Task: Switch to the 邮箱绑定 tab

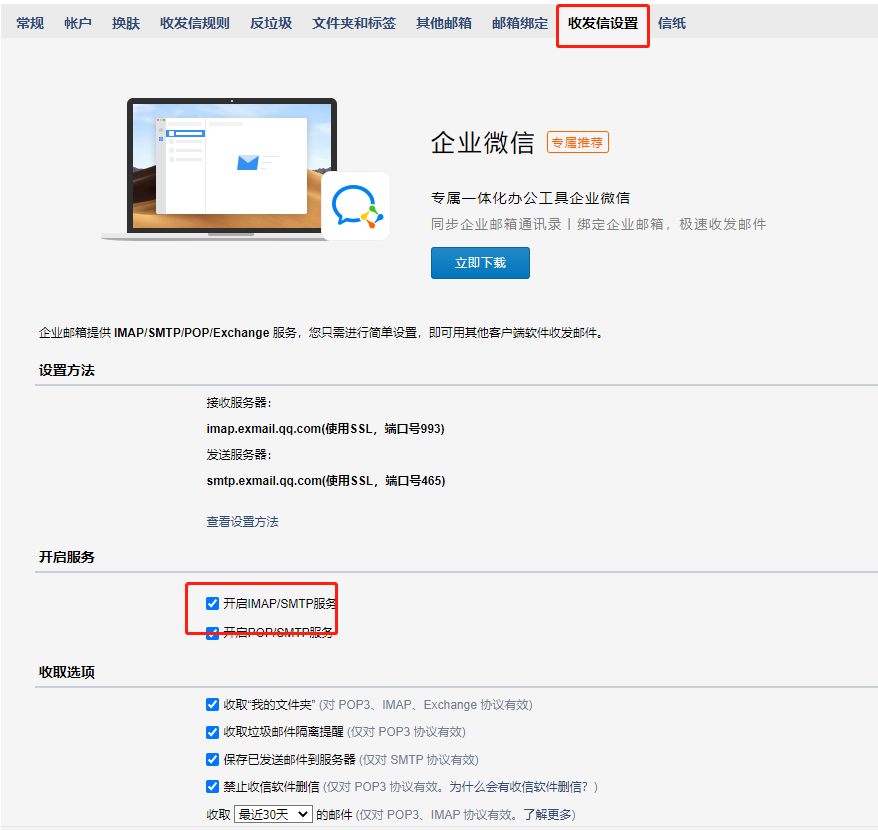Action: click(519, 22)
